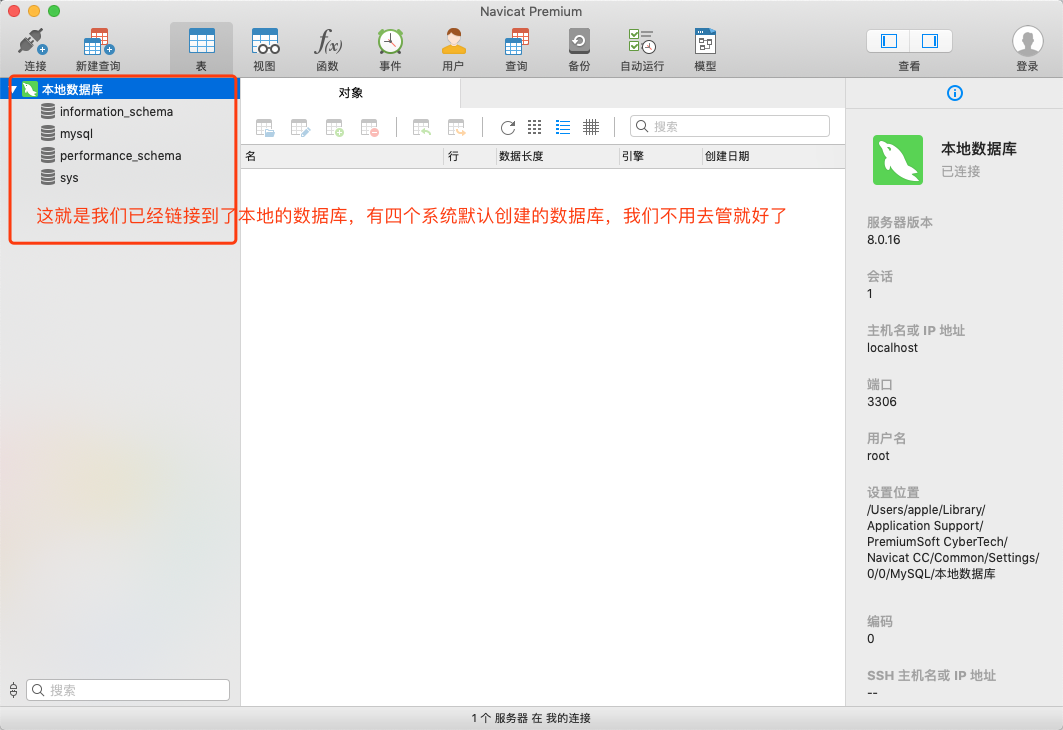Viewport: 1063px width, 730px height.
Task: Toggle the left sidebar pane visibility
Action: tap(889, 41)
